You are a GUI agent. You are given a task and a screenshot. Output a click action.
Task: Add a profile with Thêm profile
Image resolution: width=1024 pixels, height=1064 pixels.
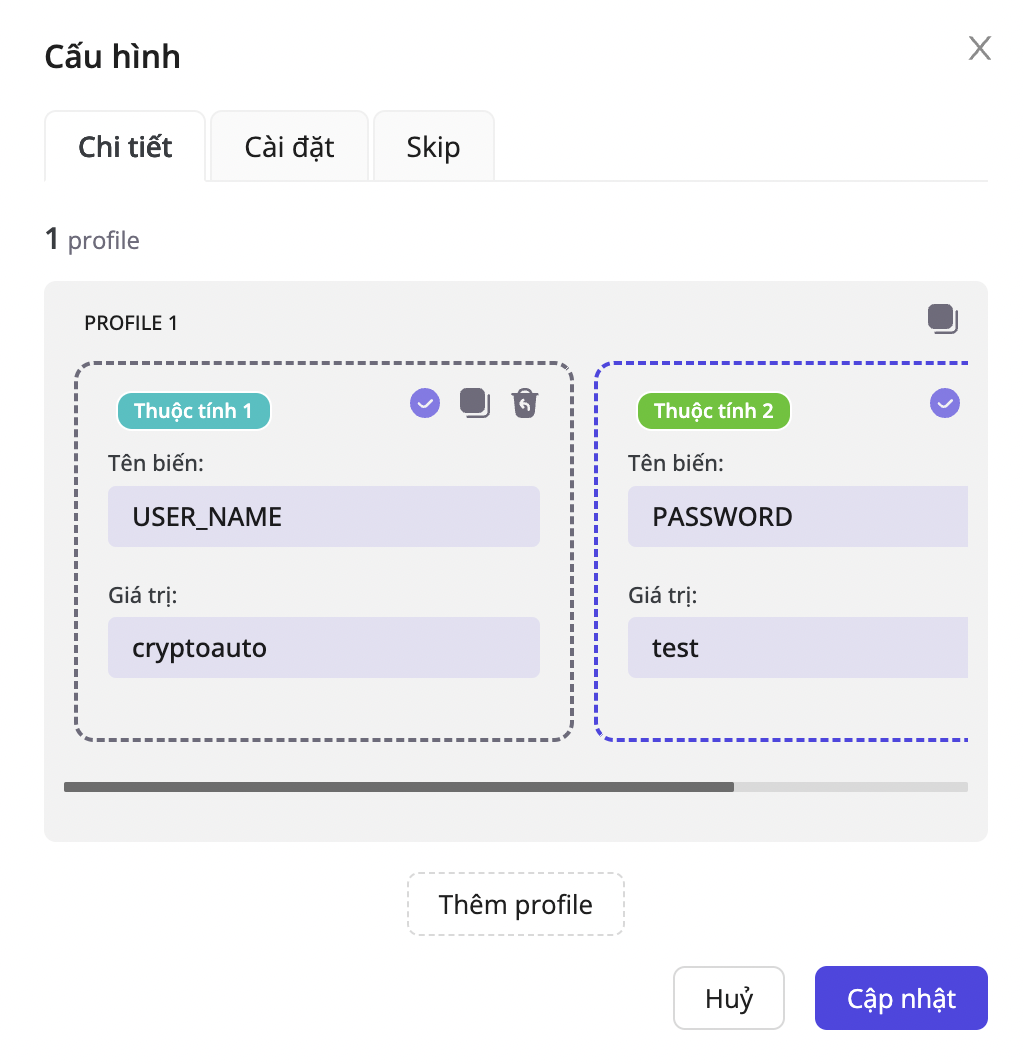tap(515, 905)
